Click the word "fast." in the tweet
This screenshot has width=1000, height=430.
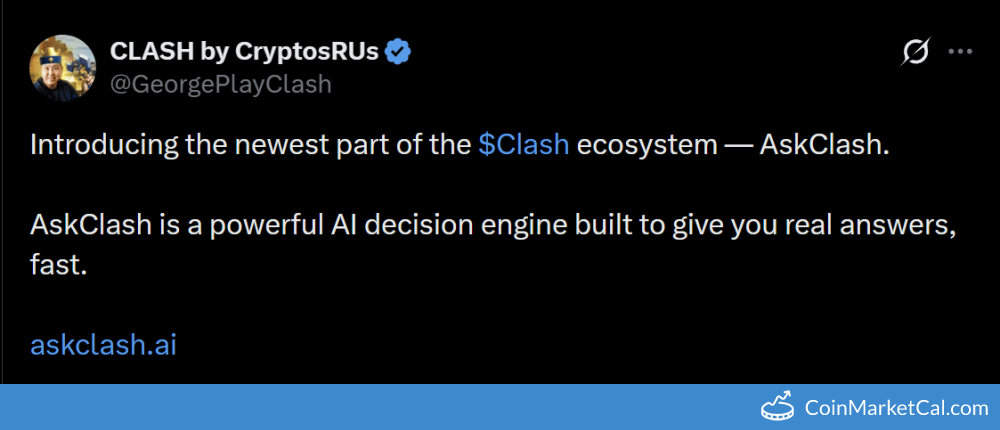pos(59,265)
